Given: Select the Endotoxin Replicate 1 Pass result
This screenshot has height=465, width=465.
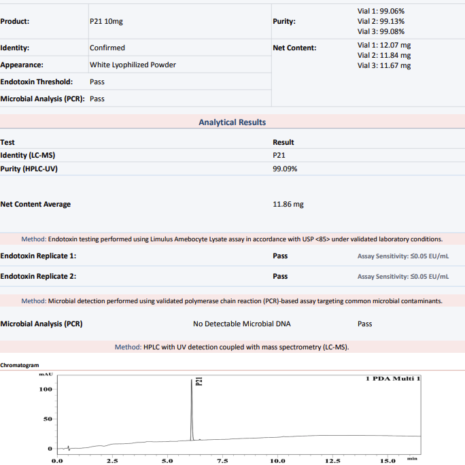Looking at the screenshot, I should [x=280, y=256].
